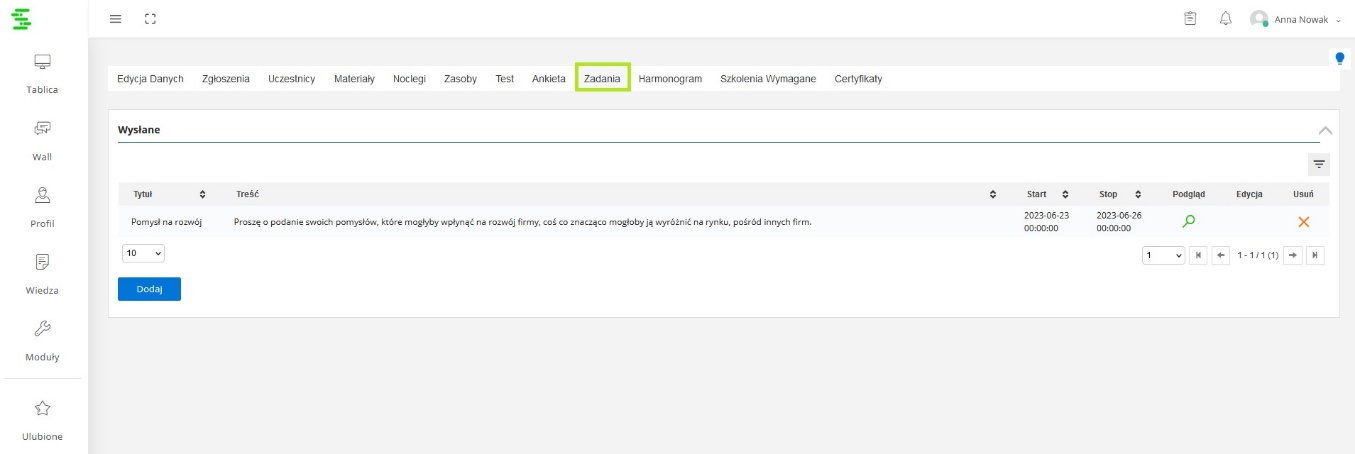Preview the task with magnifier icon

tap(1189, 221)
